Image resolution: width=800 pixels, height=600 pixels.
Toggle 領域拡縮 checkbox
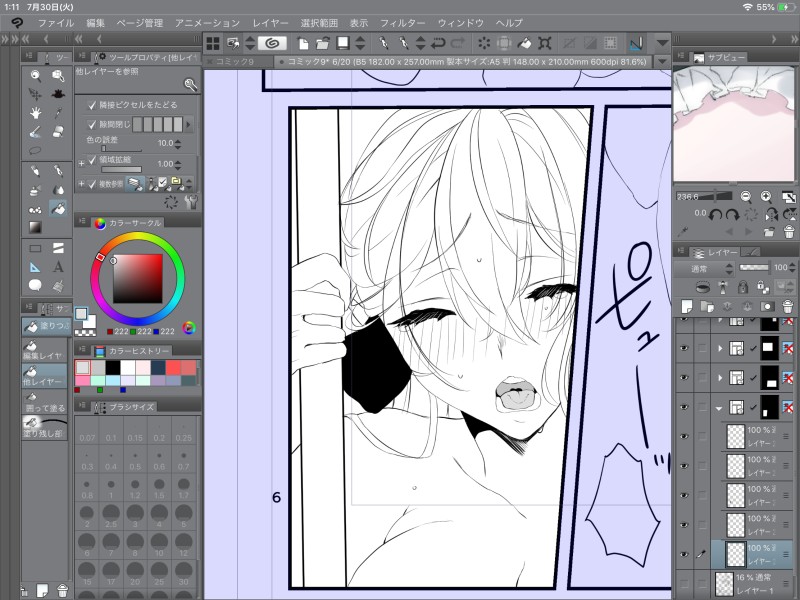point(91,160)
